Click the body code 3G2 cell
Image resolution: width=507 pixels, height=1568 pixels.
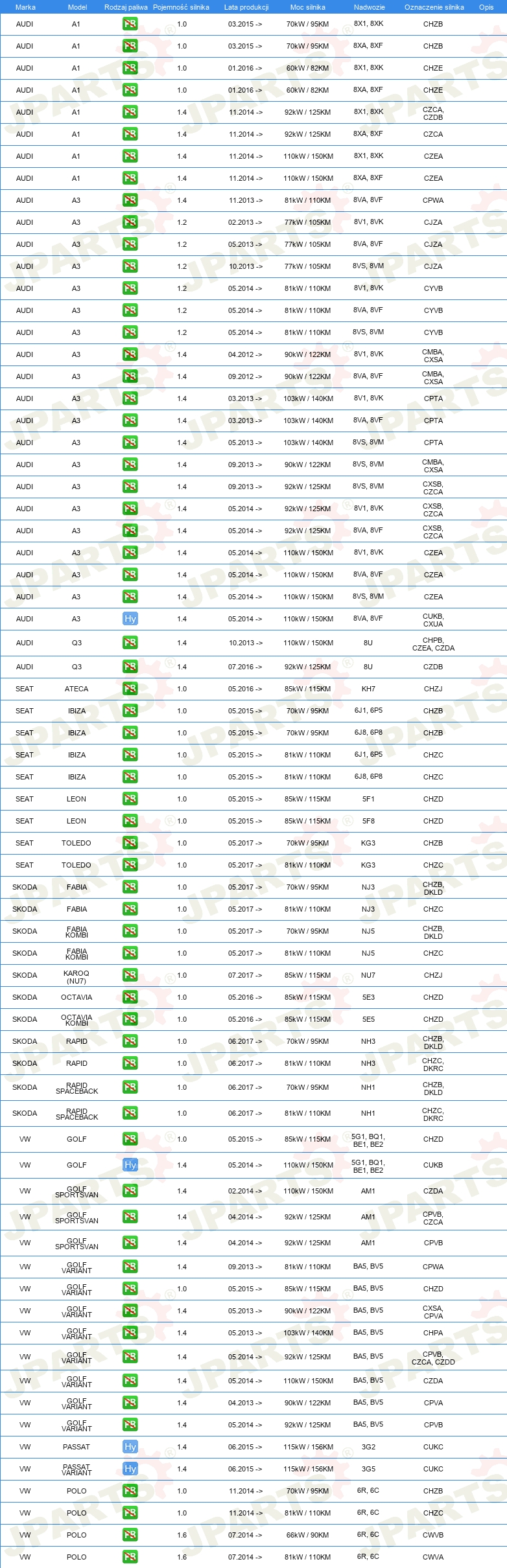[368, 1447]
